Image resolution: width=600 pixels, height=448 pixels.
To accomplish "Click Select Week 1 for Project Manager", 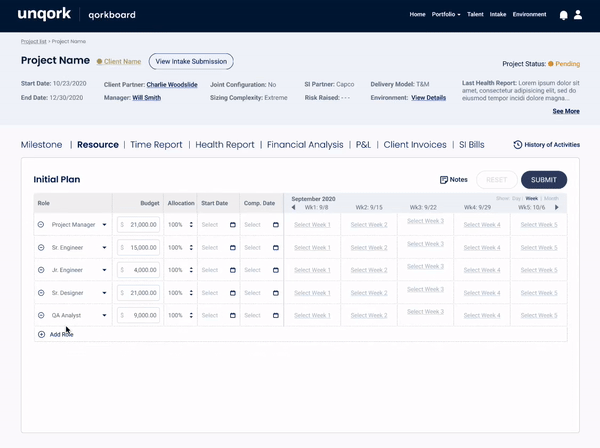I will click(312, 225).
